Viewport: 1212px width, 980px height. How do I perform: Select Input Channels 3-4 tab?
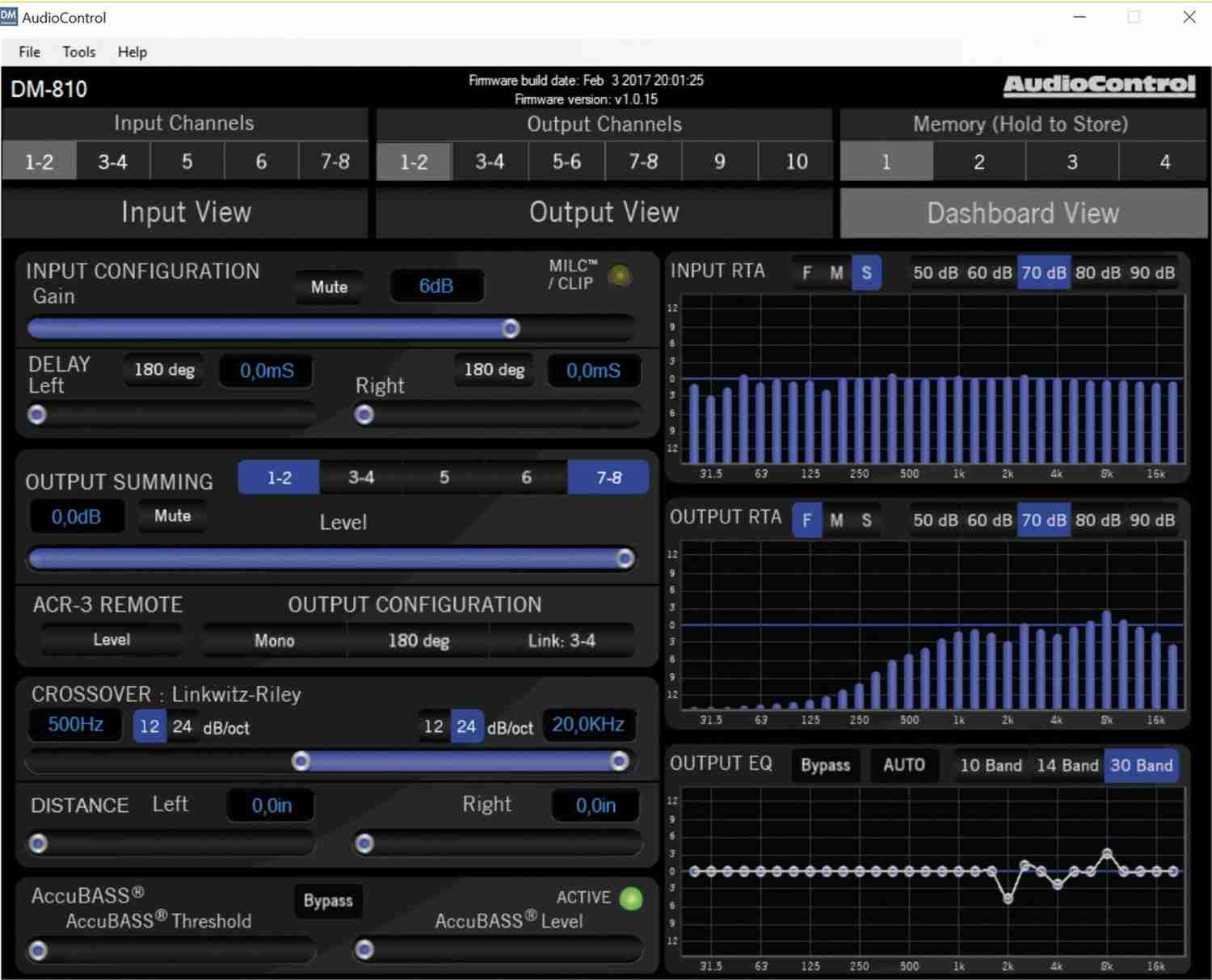[x=112, y=162]
